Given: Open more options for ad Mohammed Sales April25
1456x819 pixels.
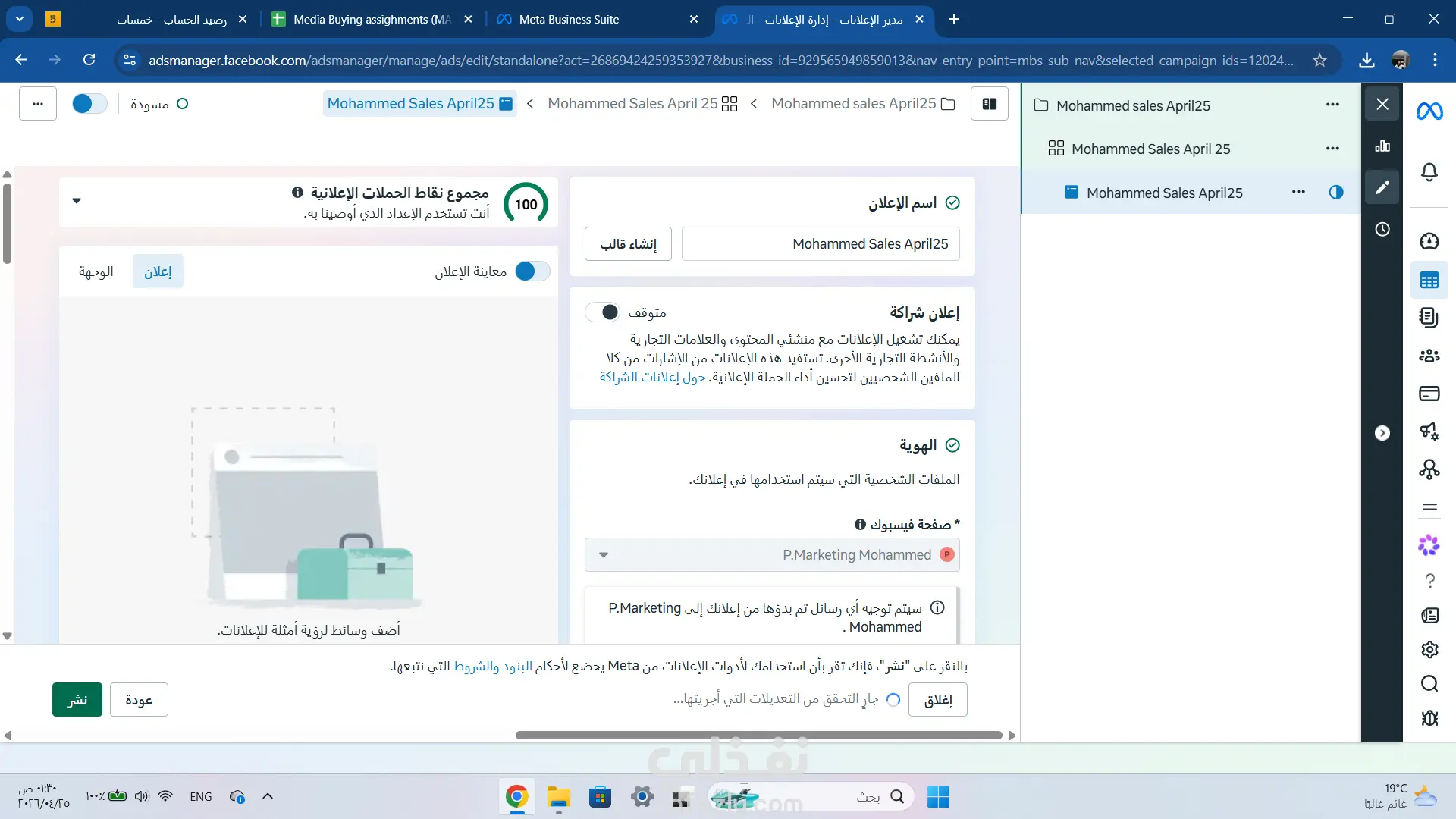Looking at the screenshot, I should click(1299, 192).
